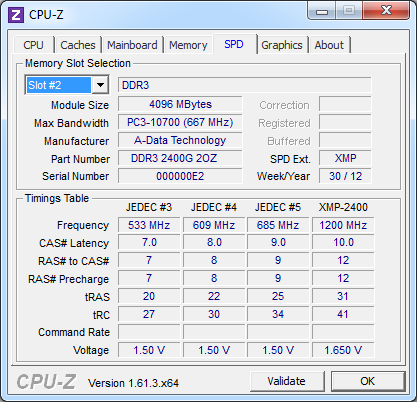This screenshot has height=402, width=417.
Task: Click the OK button
Action: [368, 381]
